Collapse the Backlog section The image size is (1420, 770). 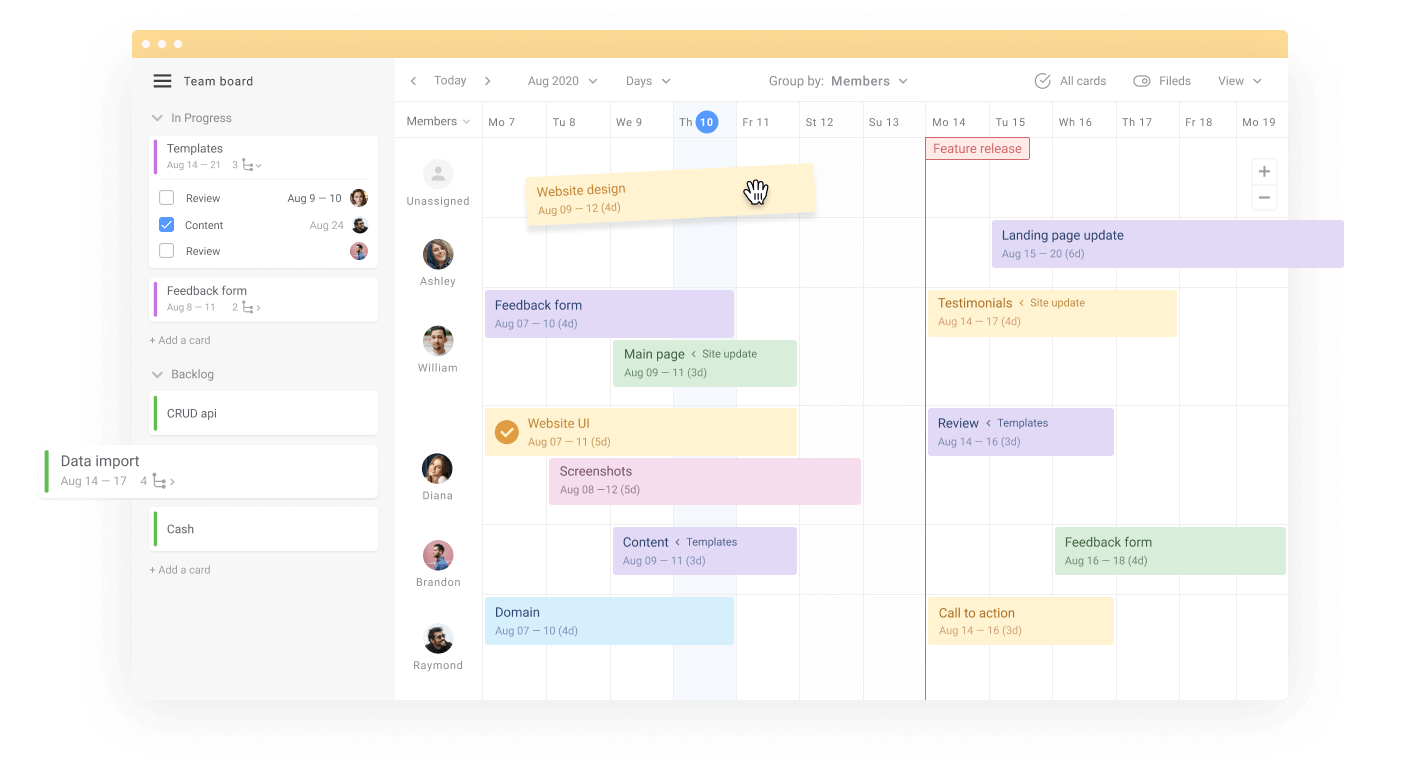[157, 374]
